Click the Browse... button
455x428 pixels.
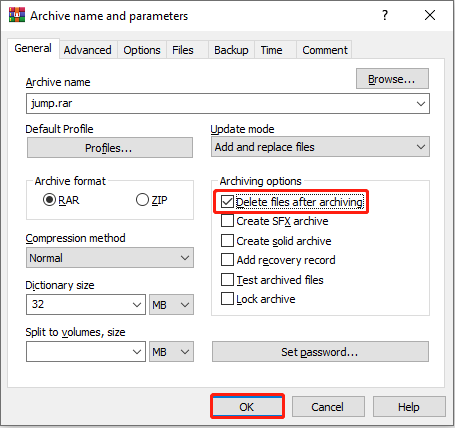392,79
